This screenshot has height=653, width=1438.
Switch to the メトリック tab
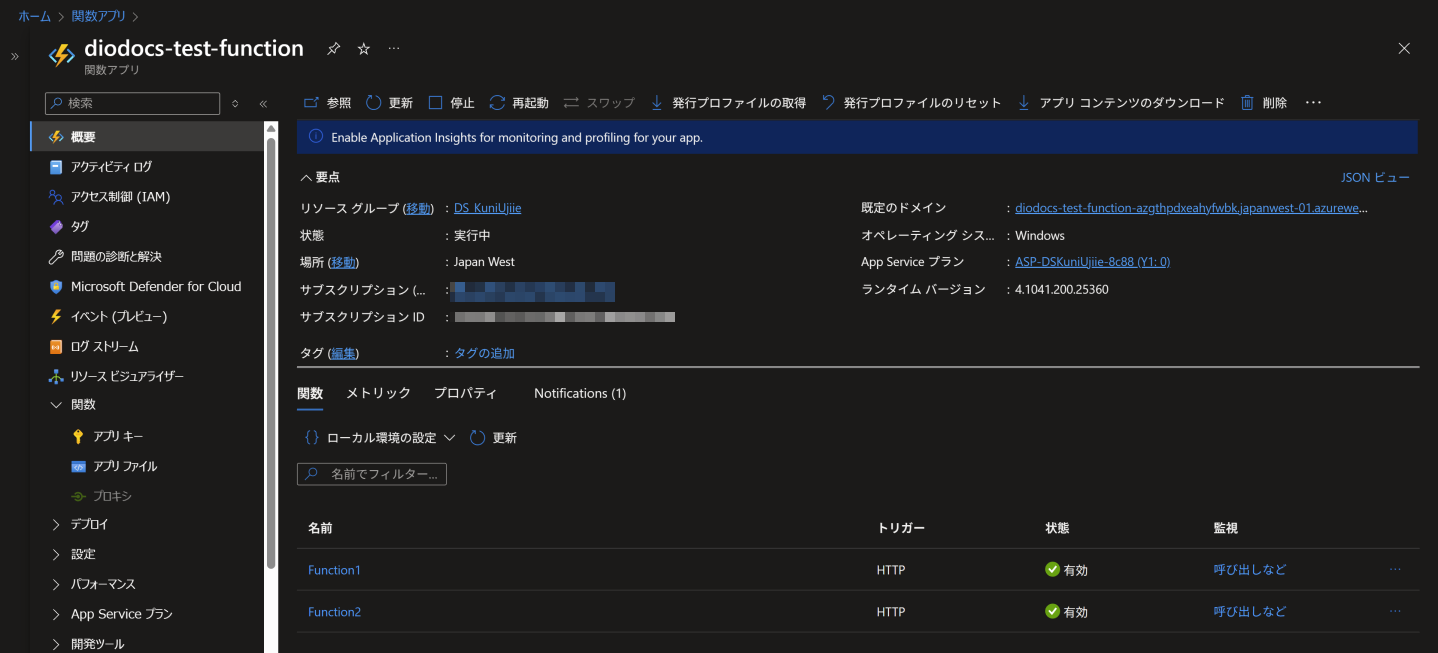tap(378, 393)
